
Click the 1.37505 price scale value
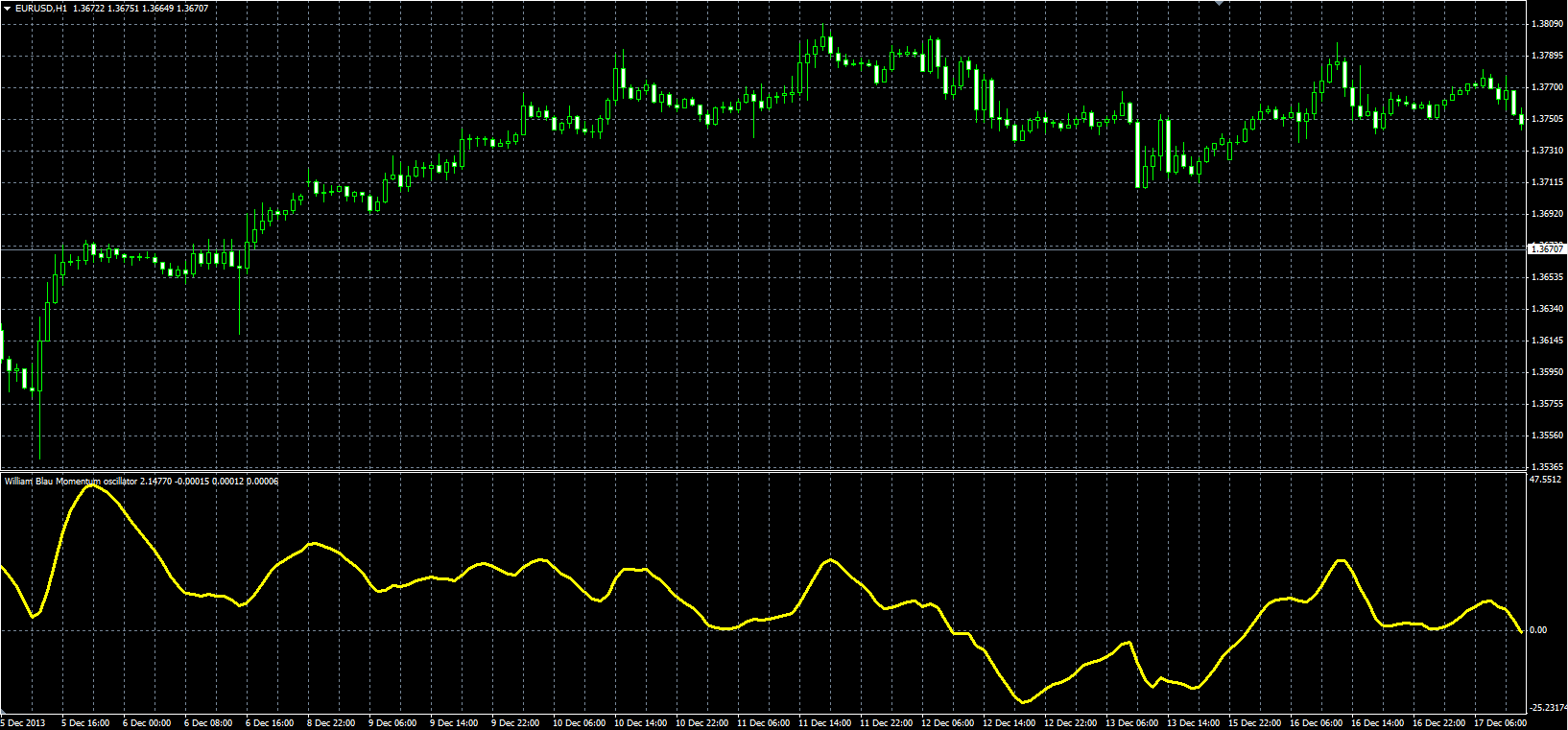[x=1547, y=119]
